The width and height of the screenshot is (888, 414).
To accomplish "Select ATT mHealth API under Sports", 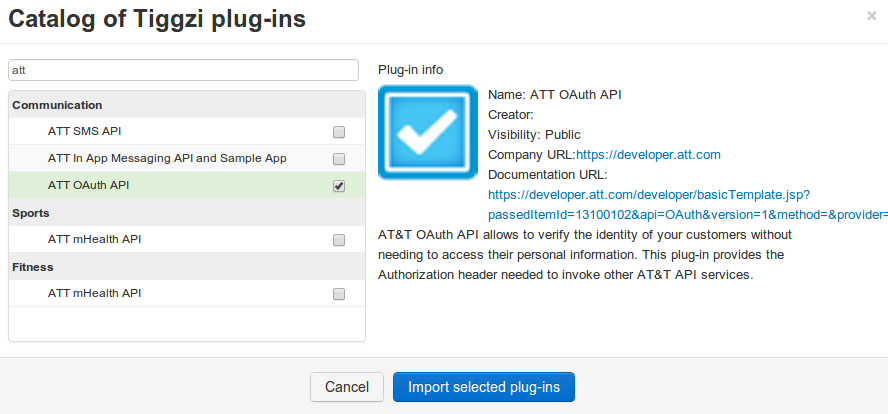I will click(x=94, y=239).
